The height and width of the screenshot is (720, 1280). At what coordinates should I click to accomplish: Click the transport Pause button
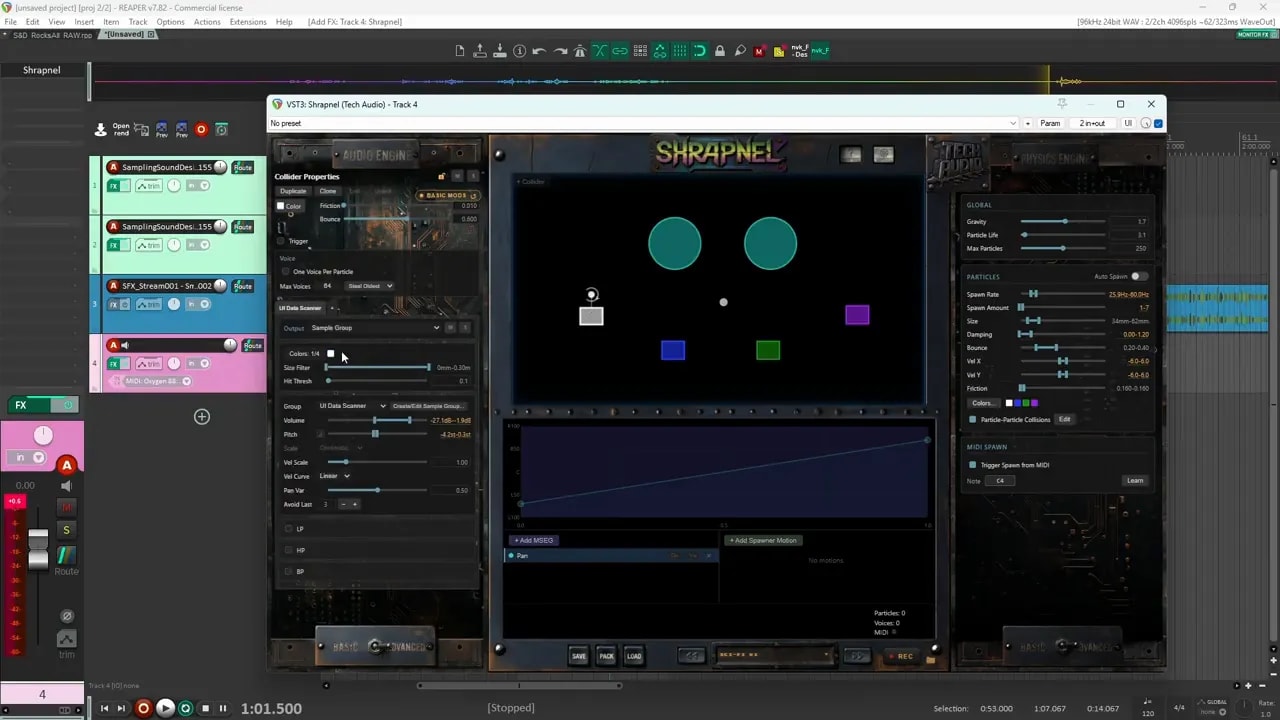[x=223, y=708]
